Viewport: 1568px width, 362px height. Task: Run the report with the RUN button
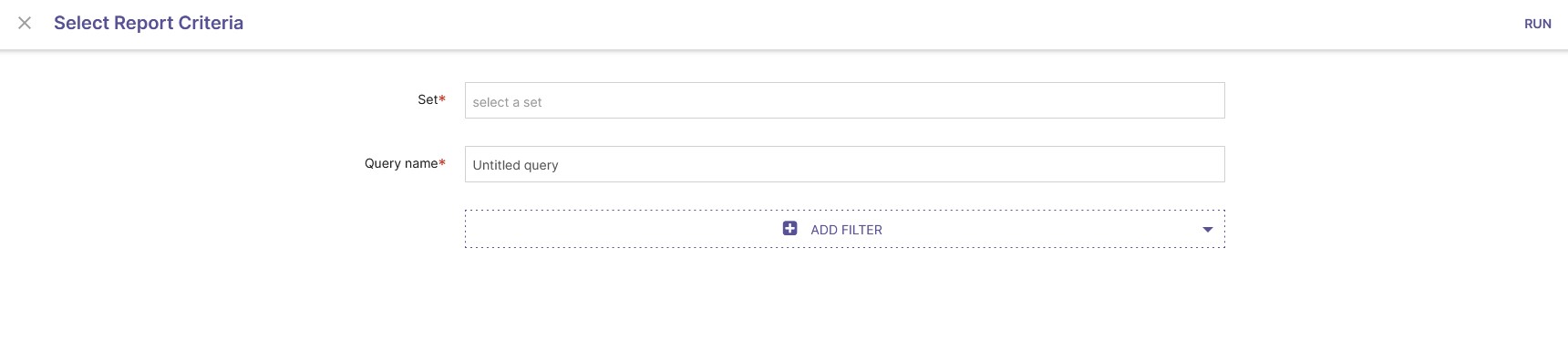[x=1537, y=24]
